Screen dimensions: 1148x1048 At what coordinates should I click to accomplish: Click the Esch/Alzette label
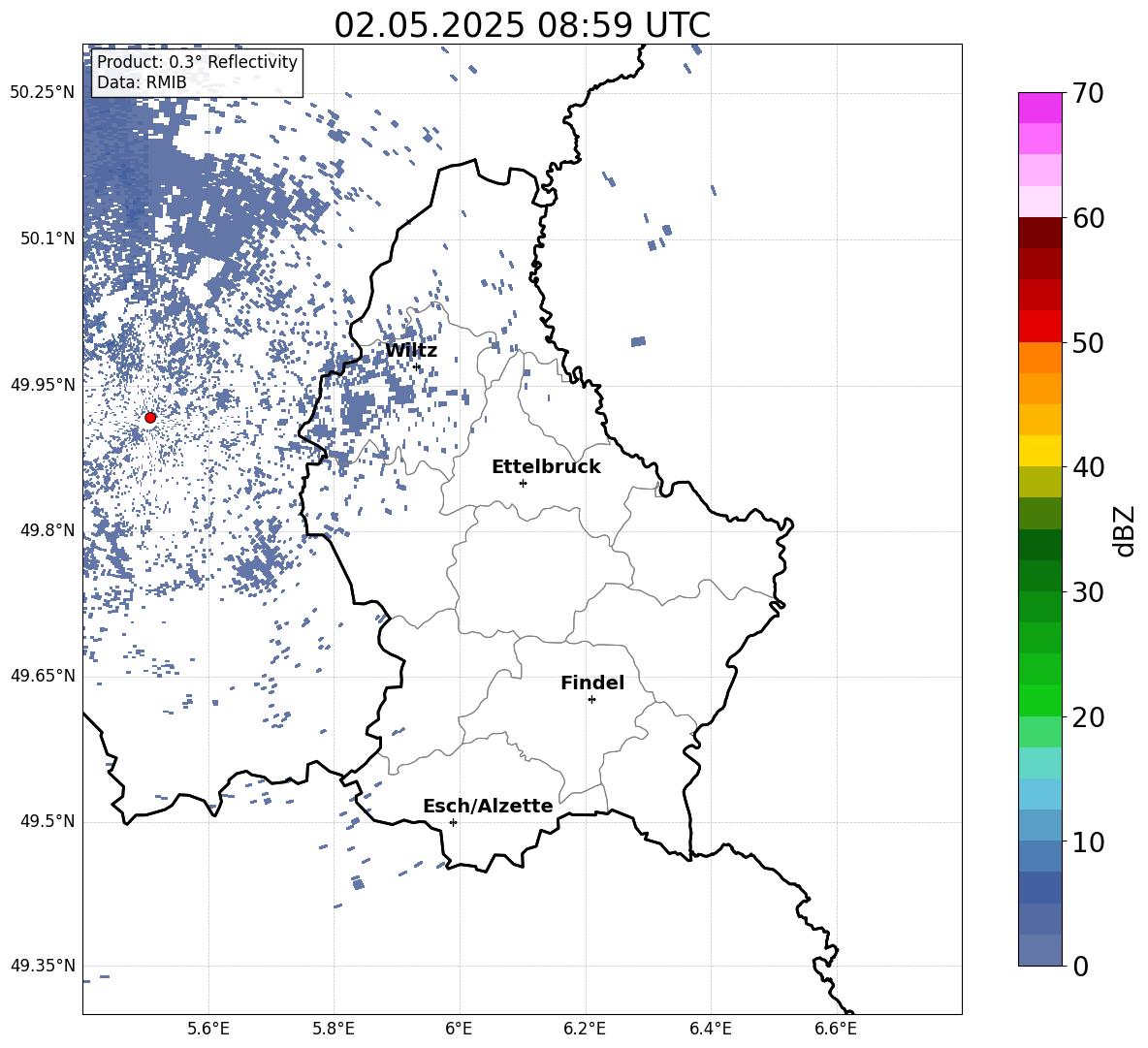pos(488,807)
